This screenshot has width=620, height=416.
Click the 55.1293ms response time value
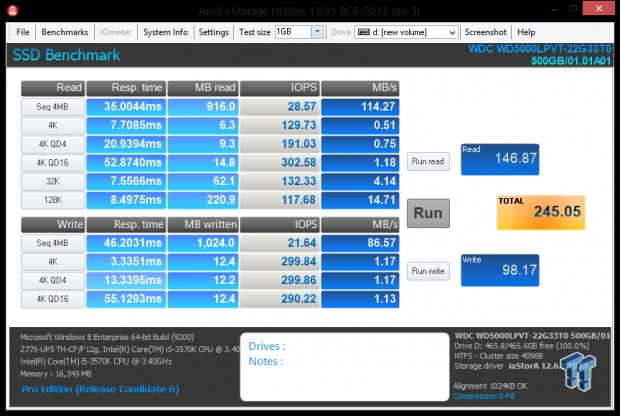[x=126, y=299]
